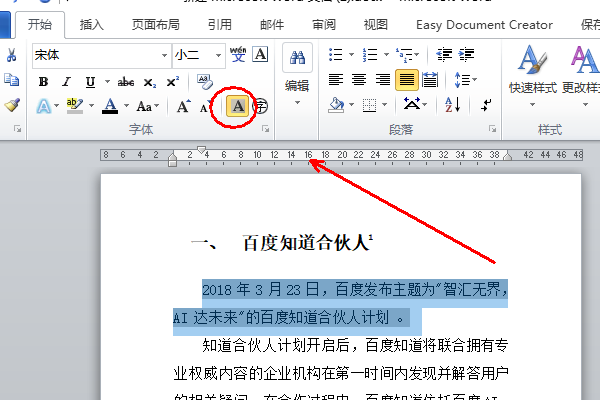Open the font name combo box
Viewport: 600px width, 400px height.
102,56
